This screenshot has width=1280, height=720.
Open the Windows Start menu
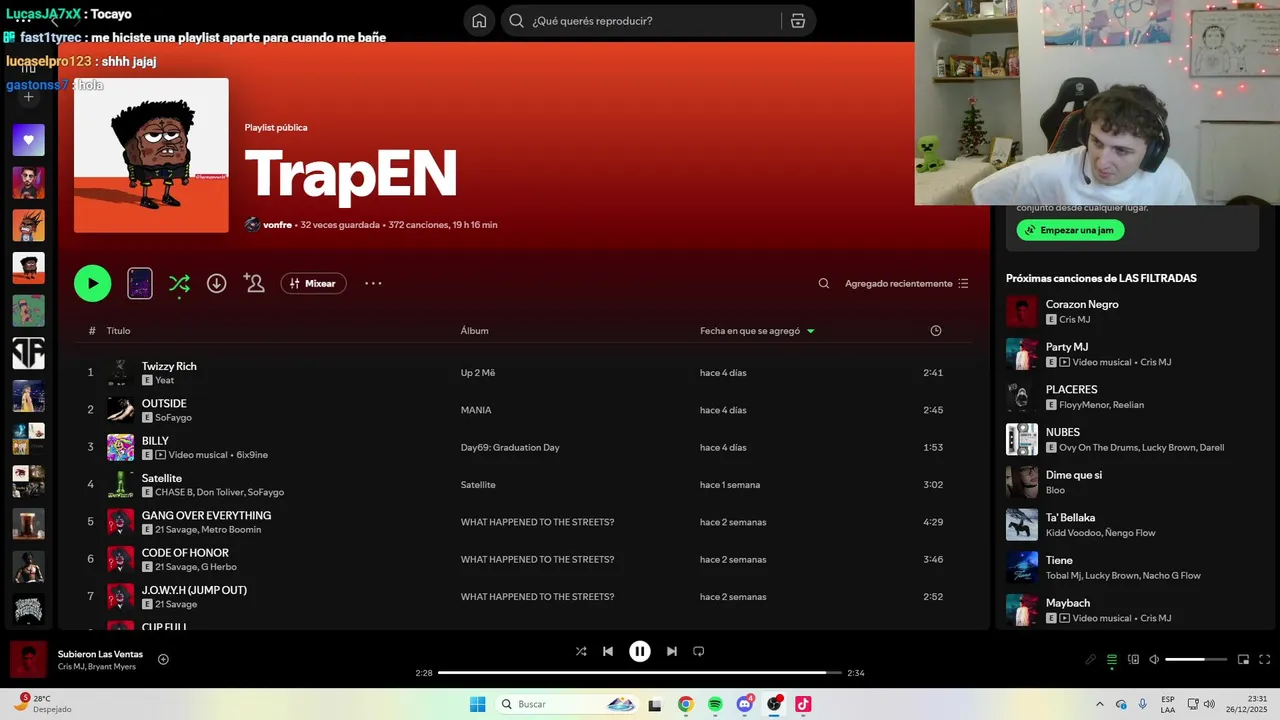pos(478,704)
